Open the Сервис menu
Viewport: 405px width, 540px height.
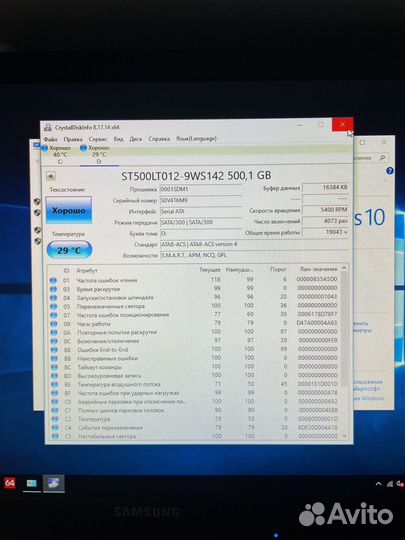(98, 139)
